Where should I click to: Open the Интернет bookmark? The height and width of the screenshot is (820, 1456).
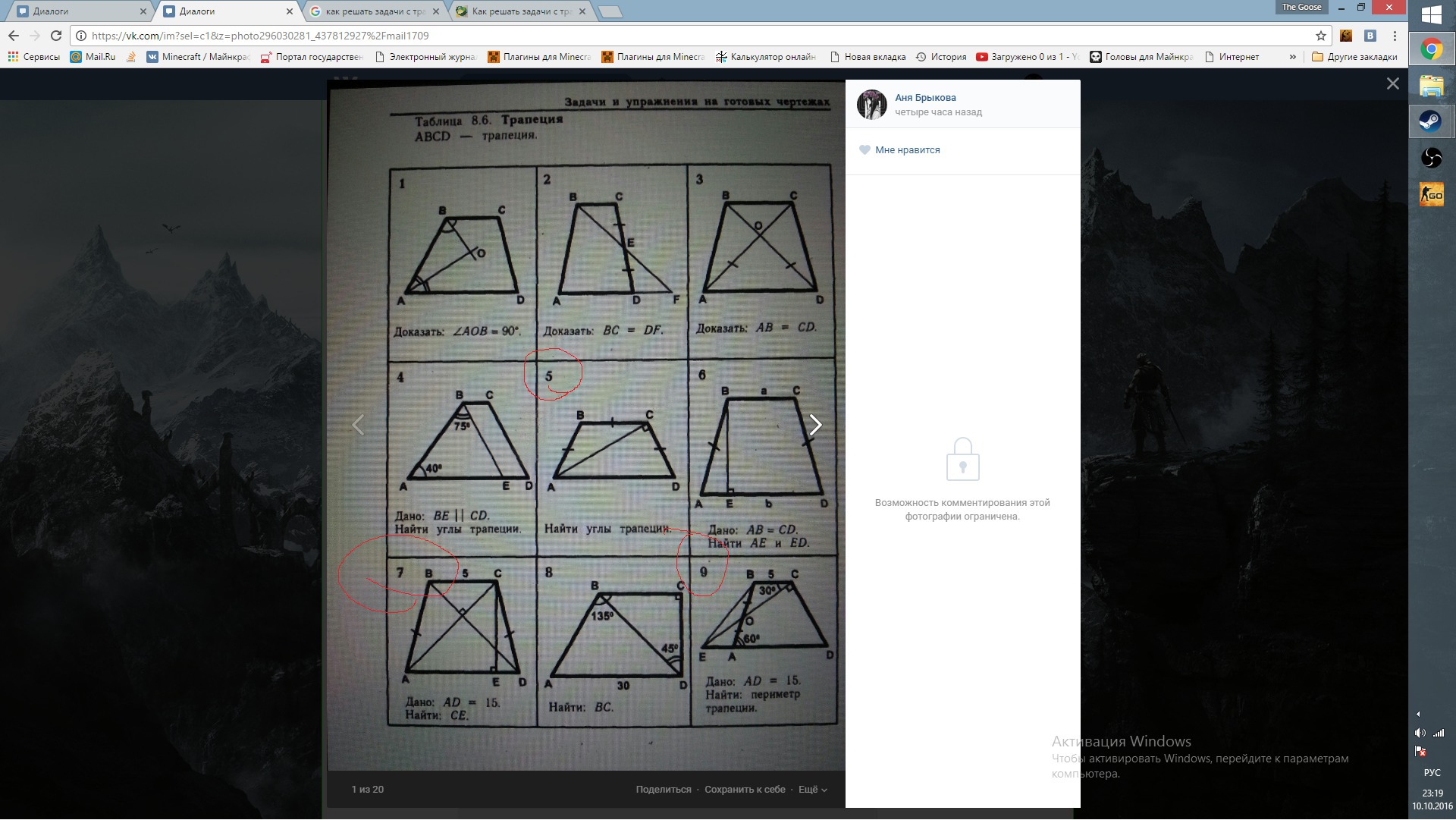tap(1232, 57)
